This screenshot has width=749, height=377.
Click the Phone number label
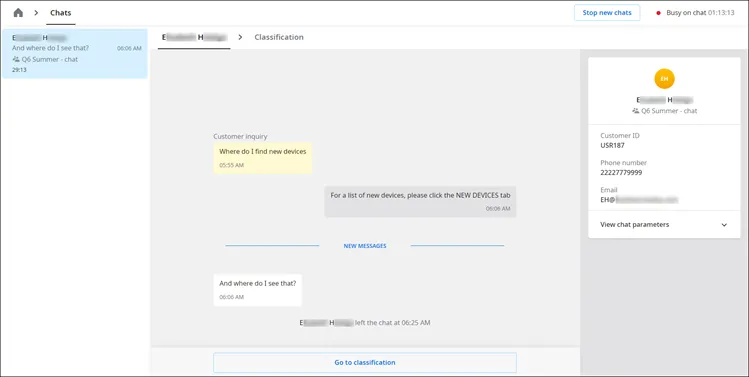(623, 163)
